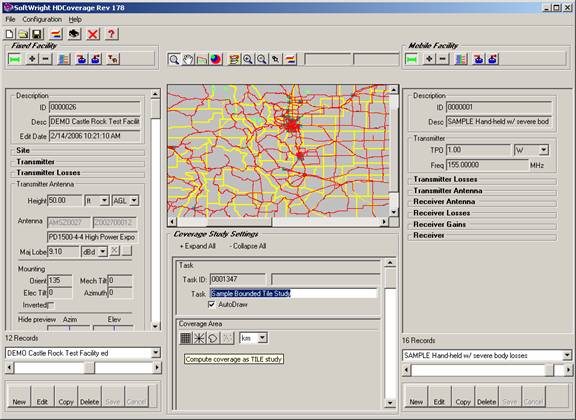Image resolution: width=576 pixels, height=420 pixels.
Task: Click the zoom out icon on map toolbar
Action: (x=262, y=59)
